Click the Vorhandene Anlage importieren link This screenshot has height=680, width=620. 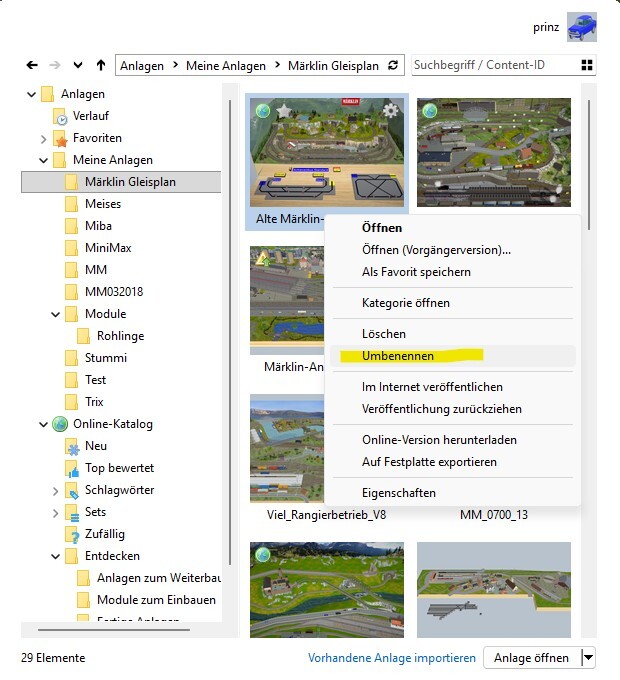(x=392, y=658)
